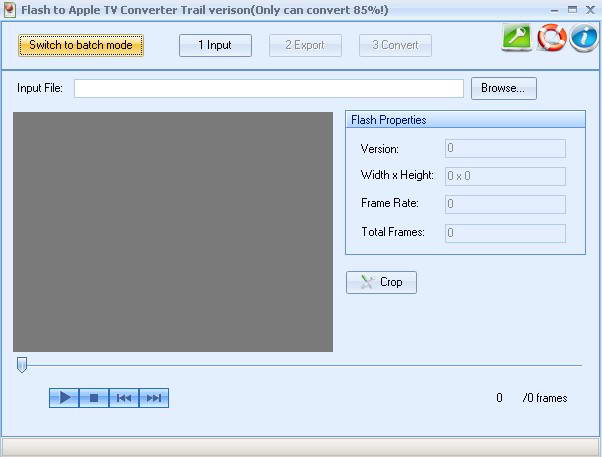Browse for an input file

tap(504, 88)
